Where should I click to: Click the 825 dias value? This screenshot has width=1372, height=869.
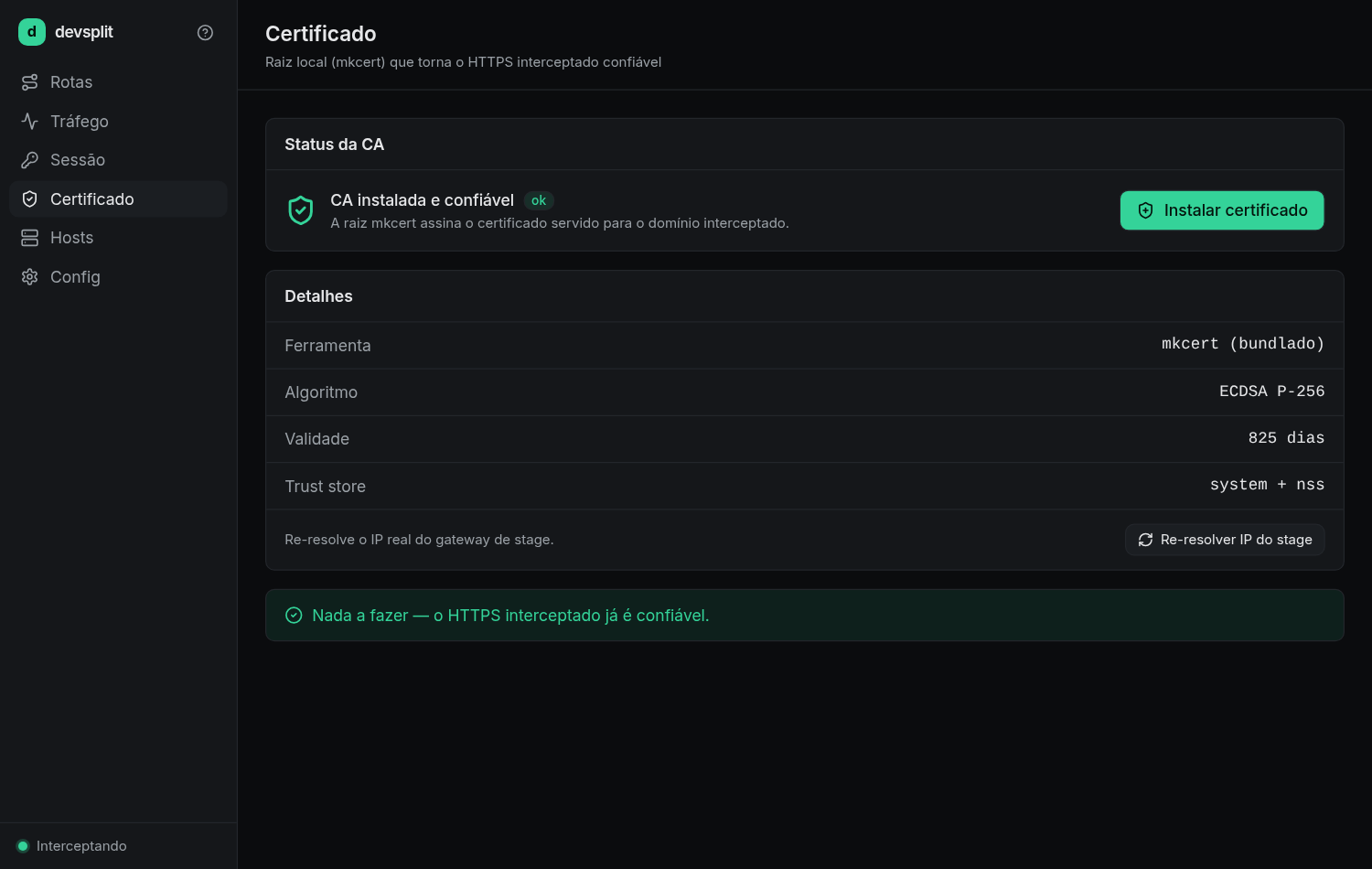click(1286, 438)
